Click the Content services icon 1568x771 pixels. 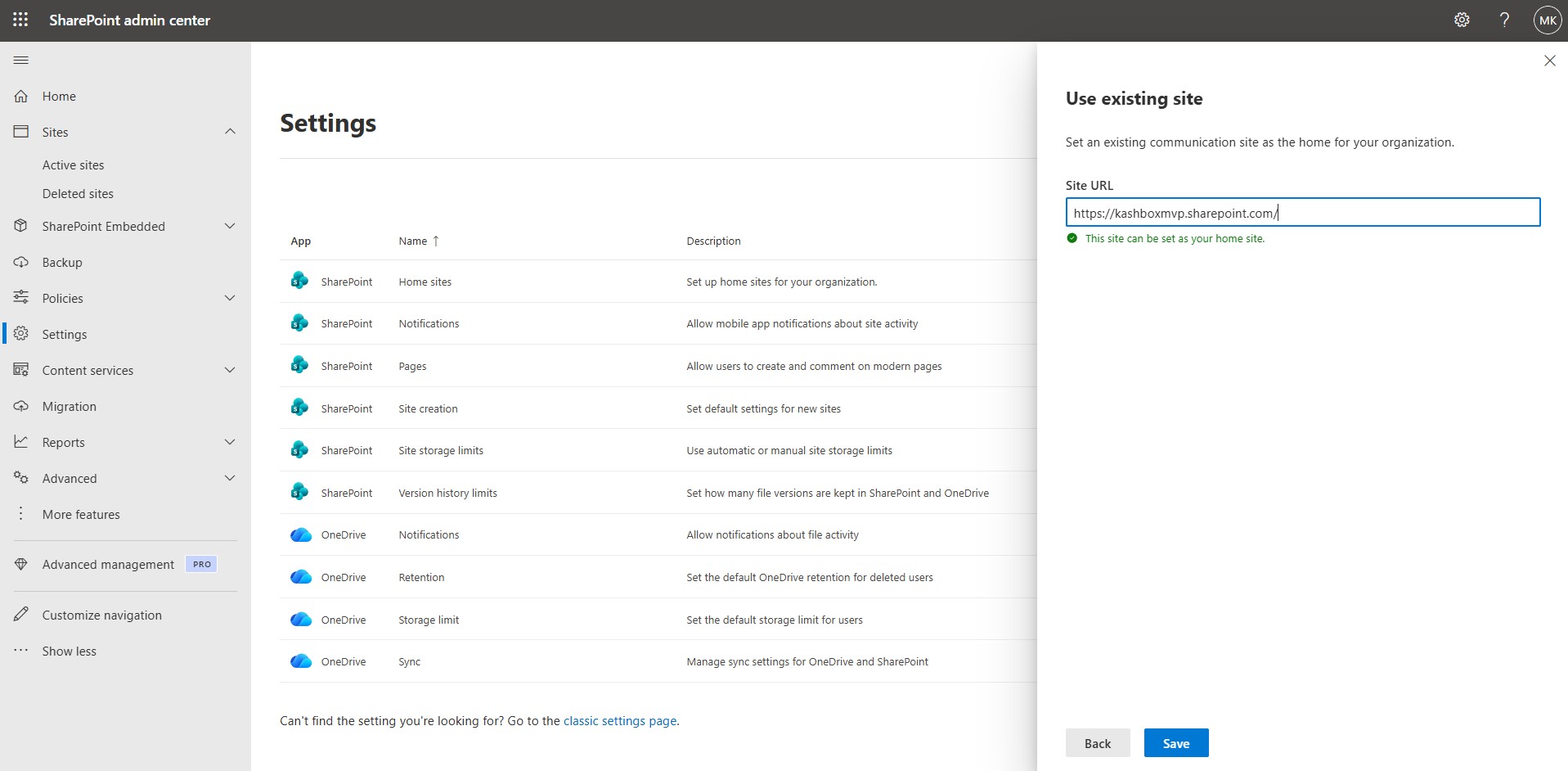[x=21, y=370]
